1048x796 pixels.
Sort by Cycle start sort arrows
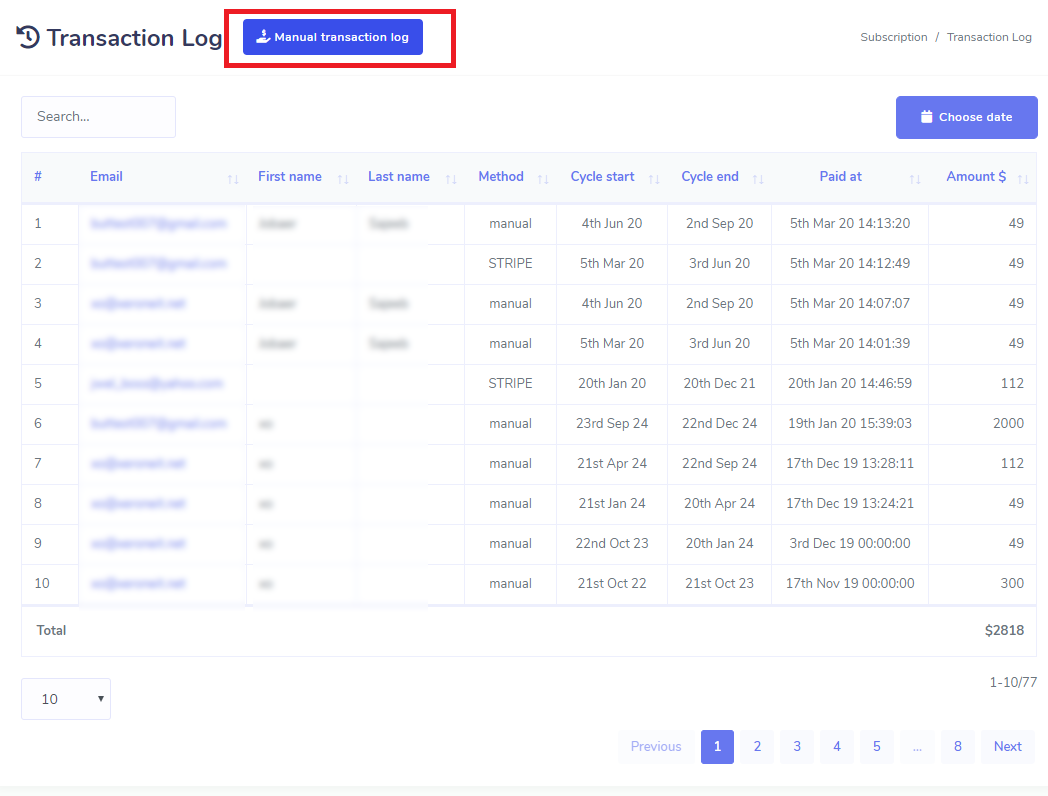pos(654,179)
